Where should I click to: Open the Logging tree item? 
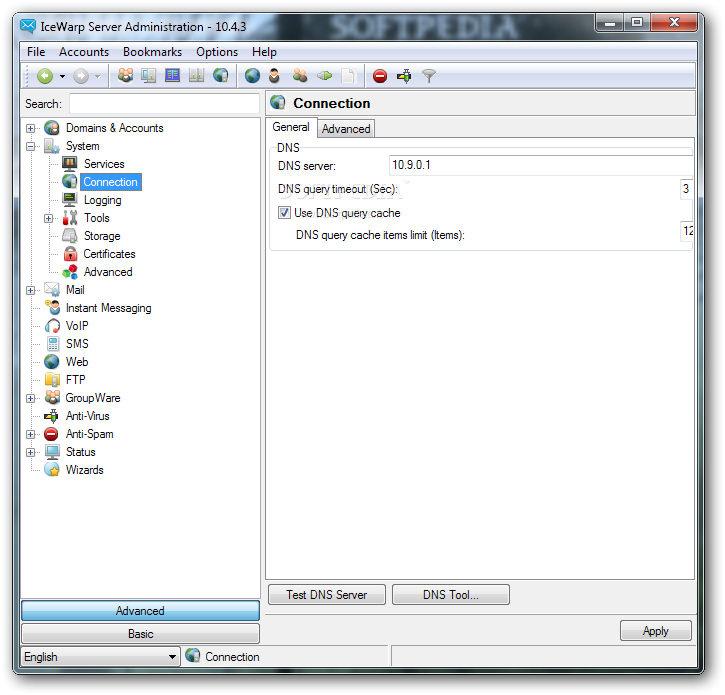tap(103, 200)
